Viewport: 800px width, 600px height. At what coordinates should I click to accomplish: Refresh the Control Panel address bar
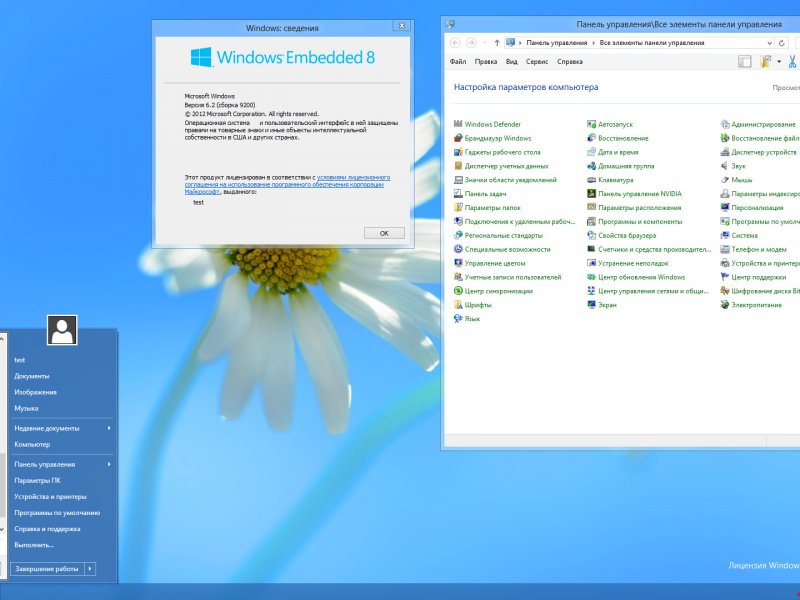click(782, 43)
